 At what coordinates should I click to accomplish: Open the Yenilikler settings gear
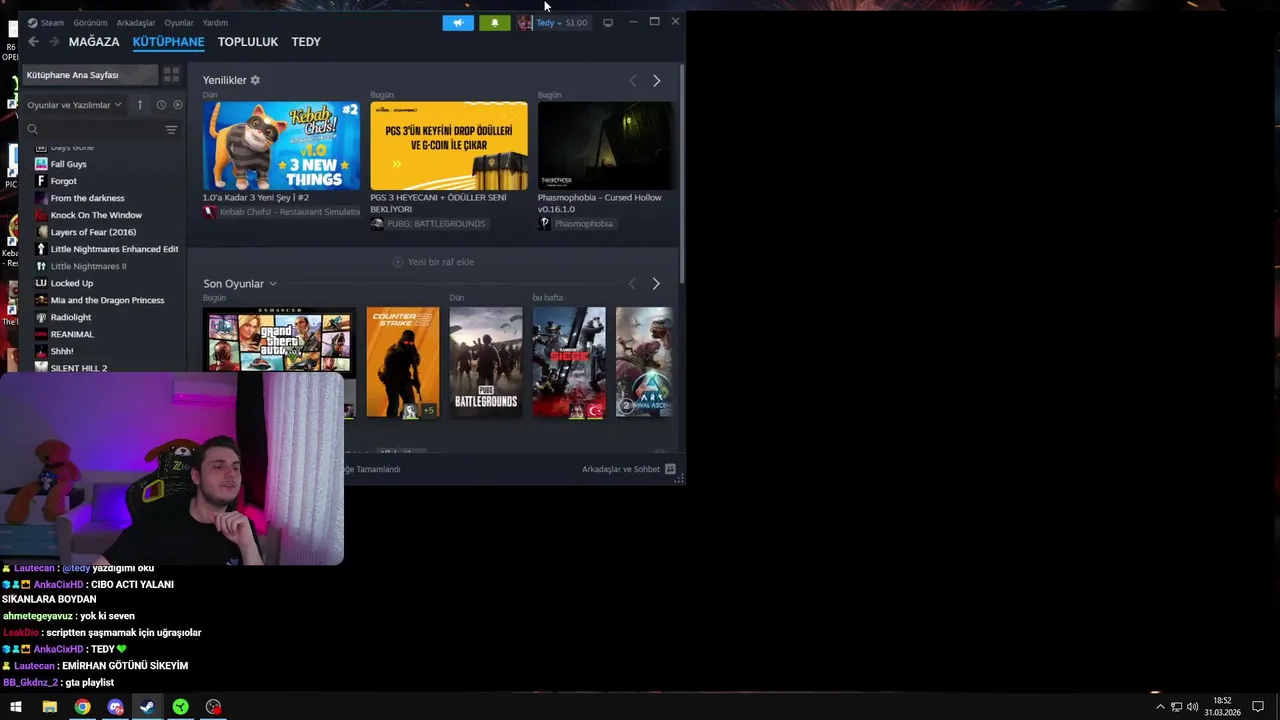255,80
